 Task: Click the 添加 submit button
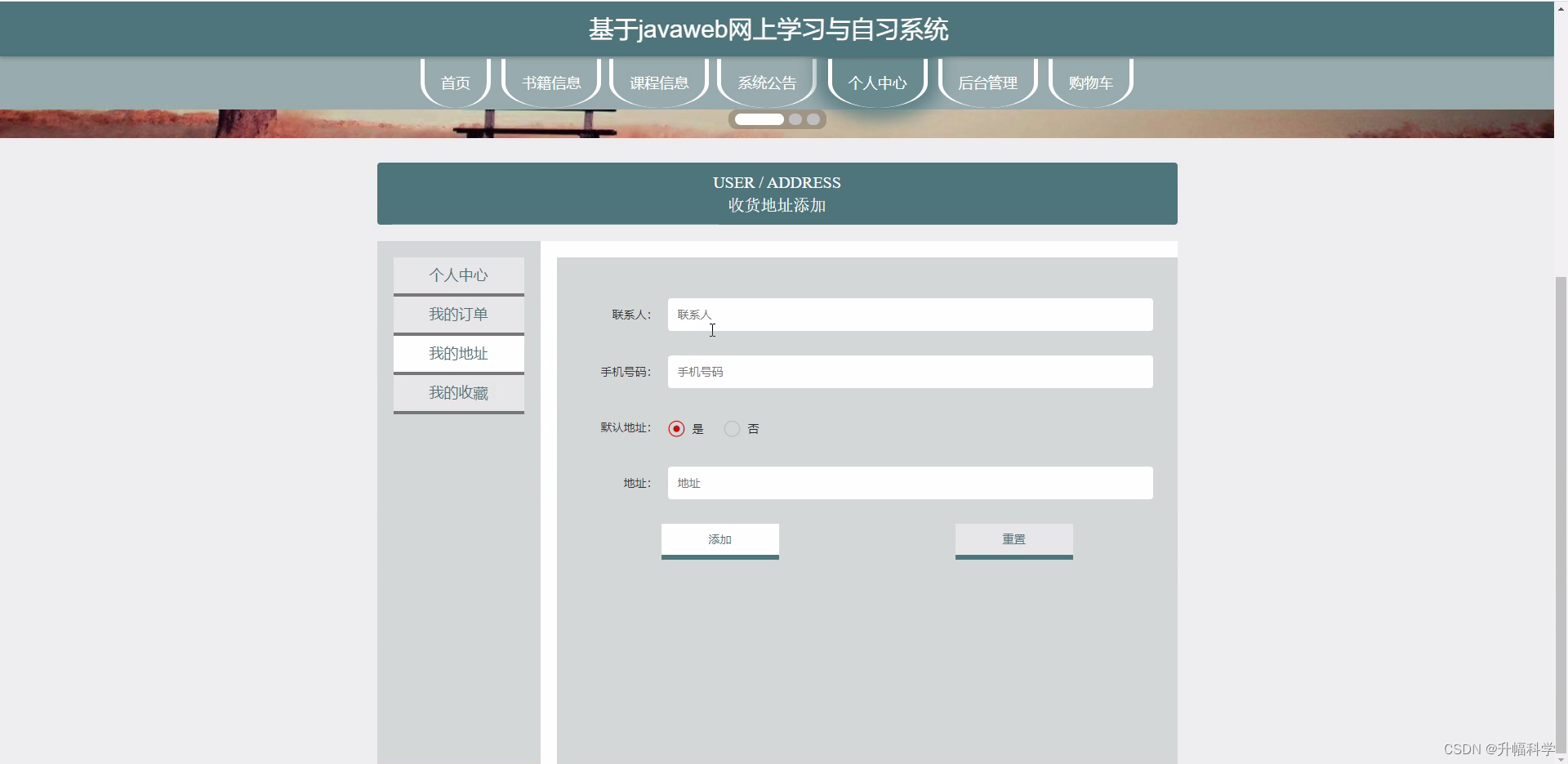click(x=719, y=540)
